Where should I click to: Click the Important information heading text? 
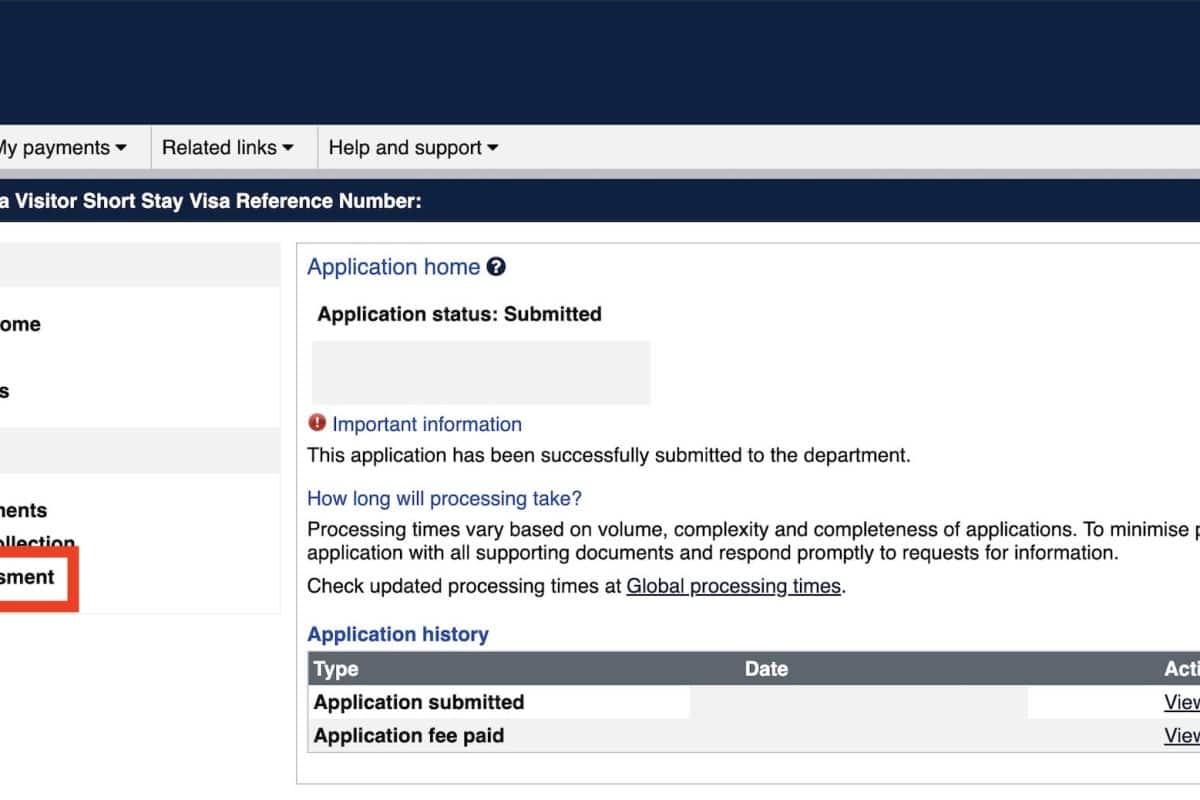[427, 424]
